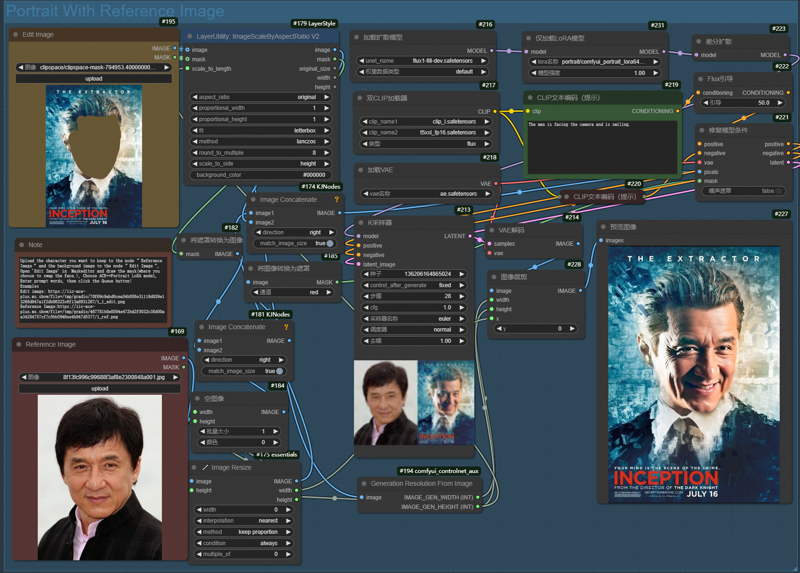Open interpolation nearest combo in Image Resize
This screenshot has height=573, width=800.
(244, 521)
